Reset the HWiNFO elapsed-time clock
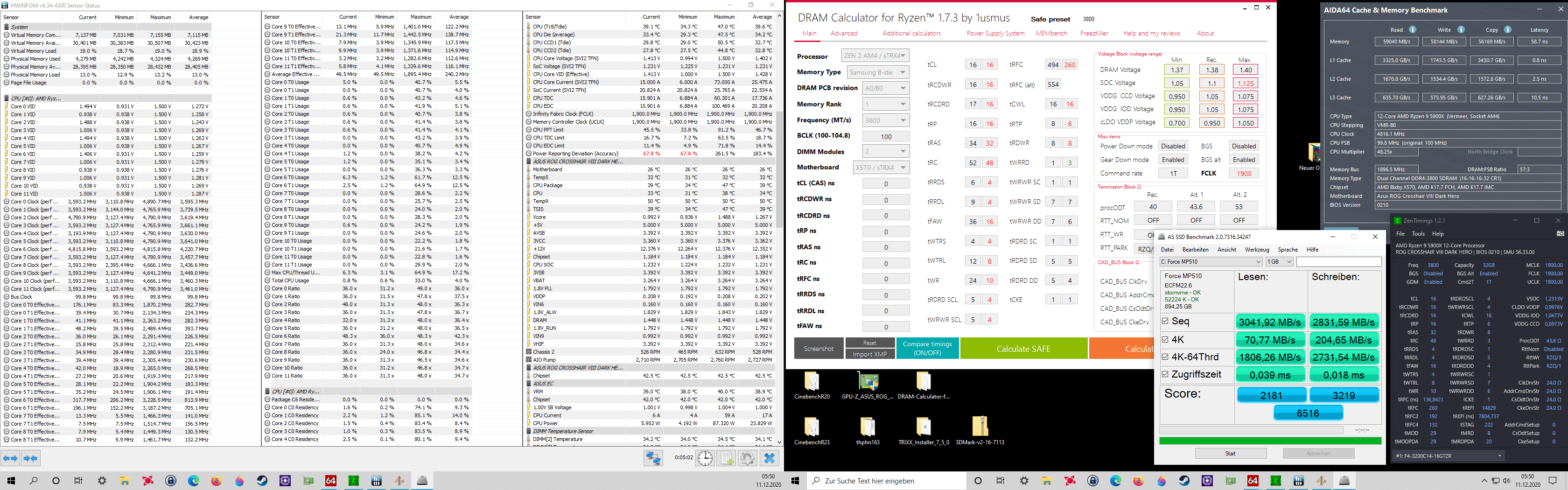 (x=705, y=458)
